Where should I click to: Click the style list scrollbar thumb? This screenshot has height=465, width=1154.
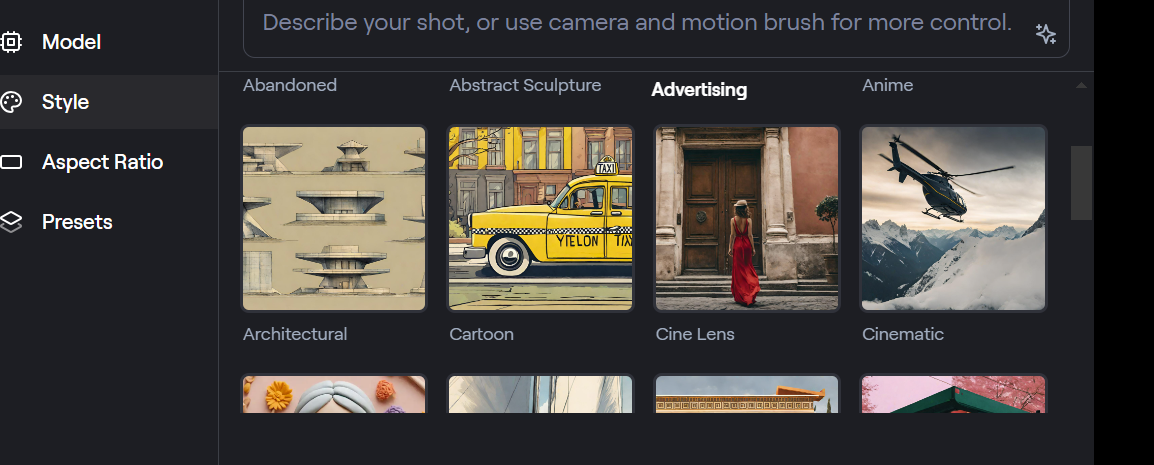point(1081,182)
